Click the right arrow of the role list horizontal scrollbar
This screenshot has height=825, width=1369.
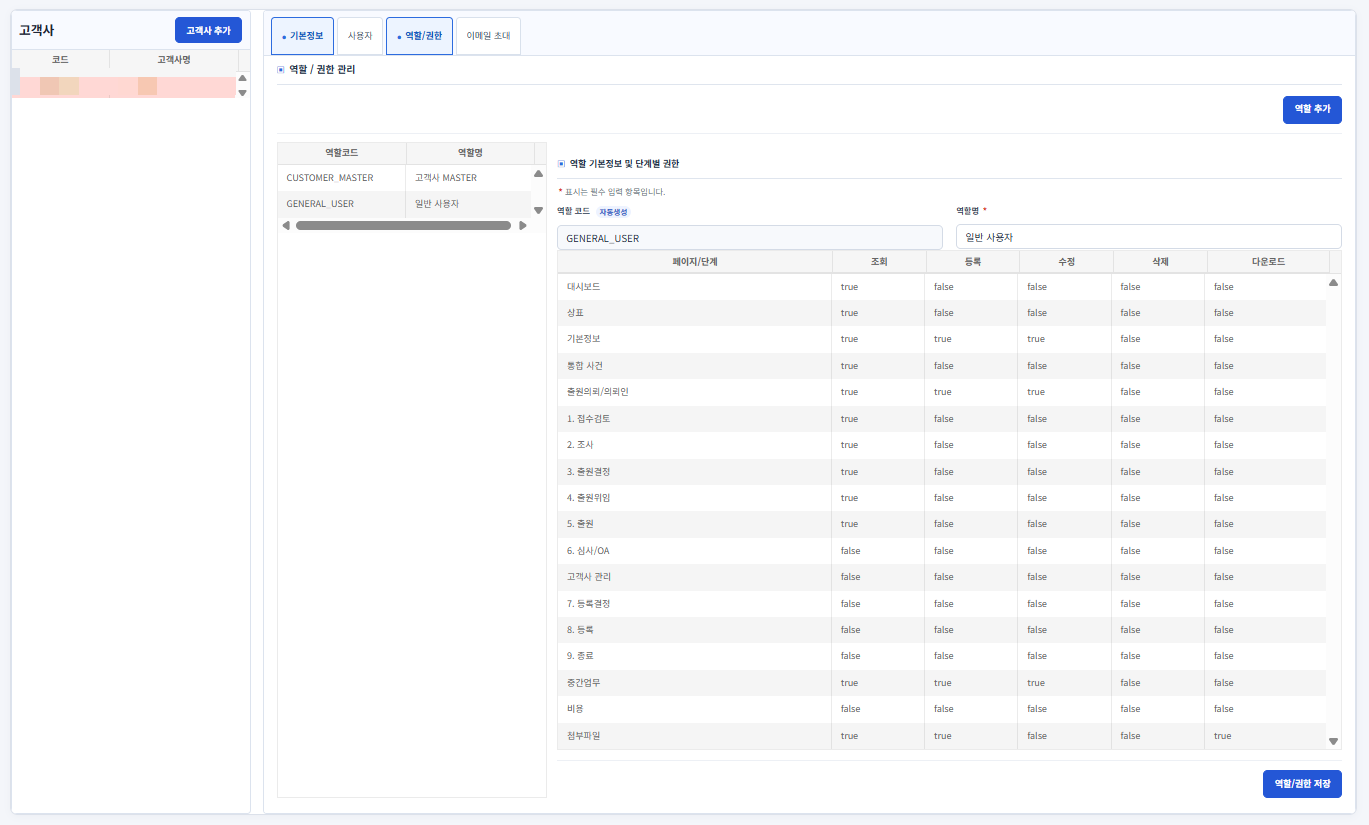click(x=523, y=225)
